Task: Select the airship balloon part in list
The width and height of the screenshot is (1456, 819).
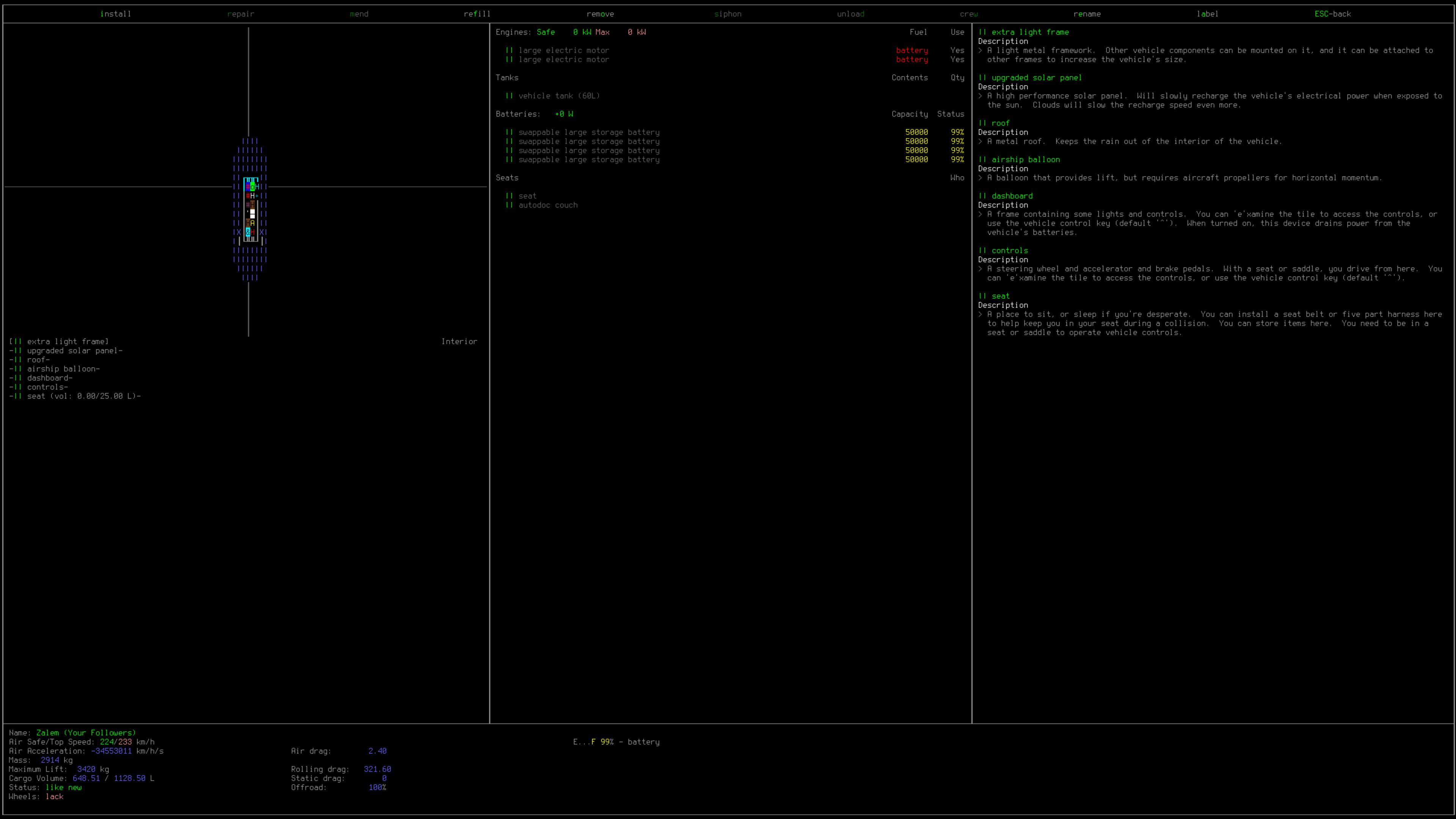Action: pos(63,369)
